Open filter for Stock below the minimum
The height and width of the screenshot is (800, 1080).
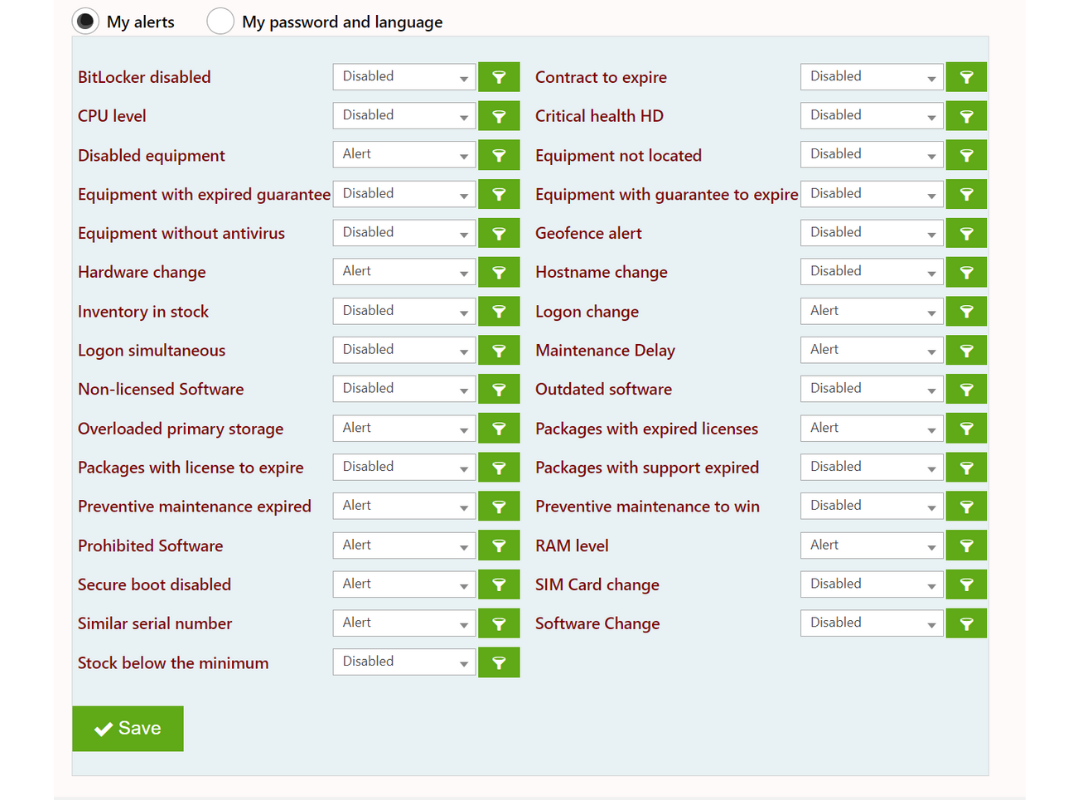498,663
